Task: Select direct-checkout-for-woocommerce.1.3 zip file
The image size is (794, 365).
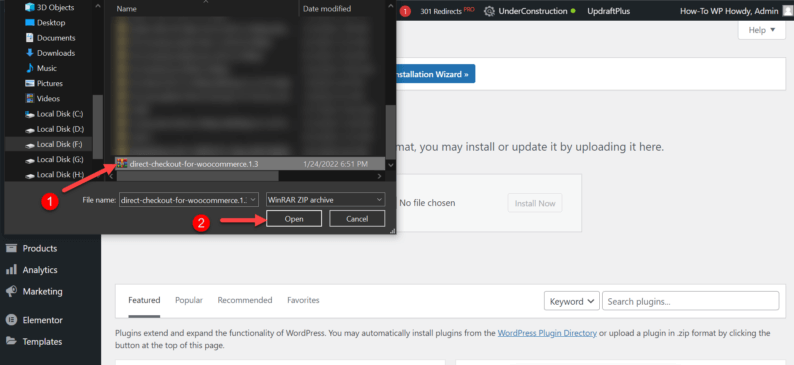Action: click(250, 164)
